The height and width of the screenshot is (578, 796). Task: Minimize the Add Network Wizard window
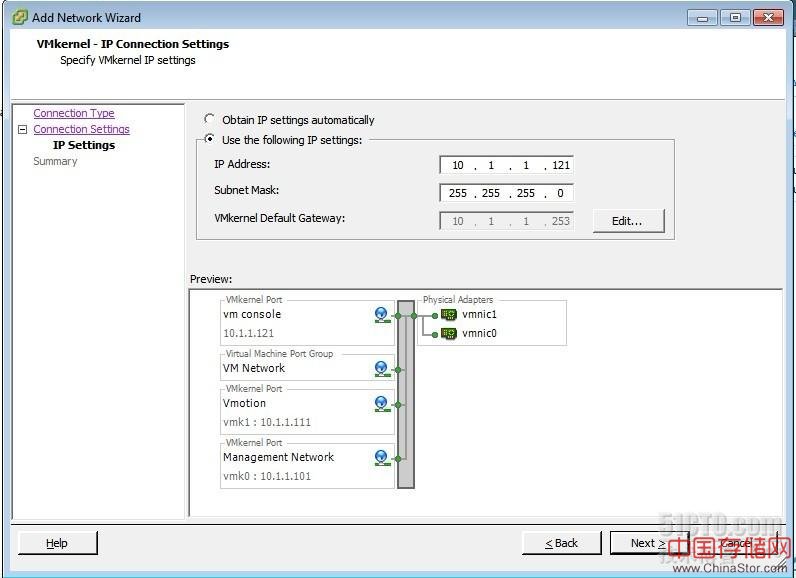coord(703,17)
